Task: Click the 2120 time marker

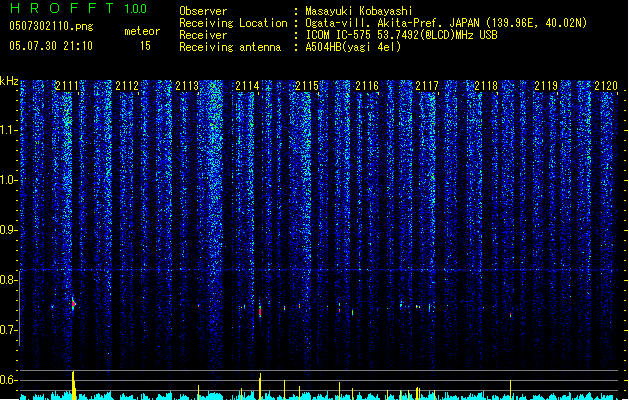Action: (606, 86)
